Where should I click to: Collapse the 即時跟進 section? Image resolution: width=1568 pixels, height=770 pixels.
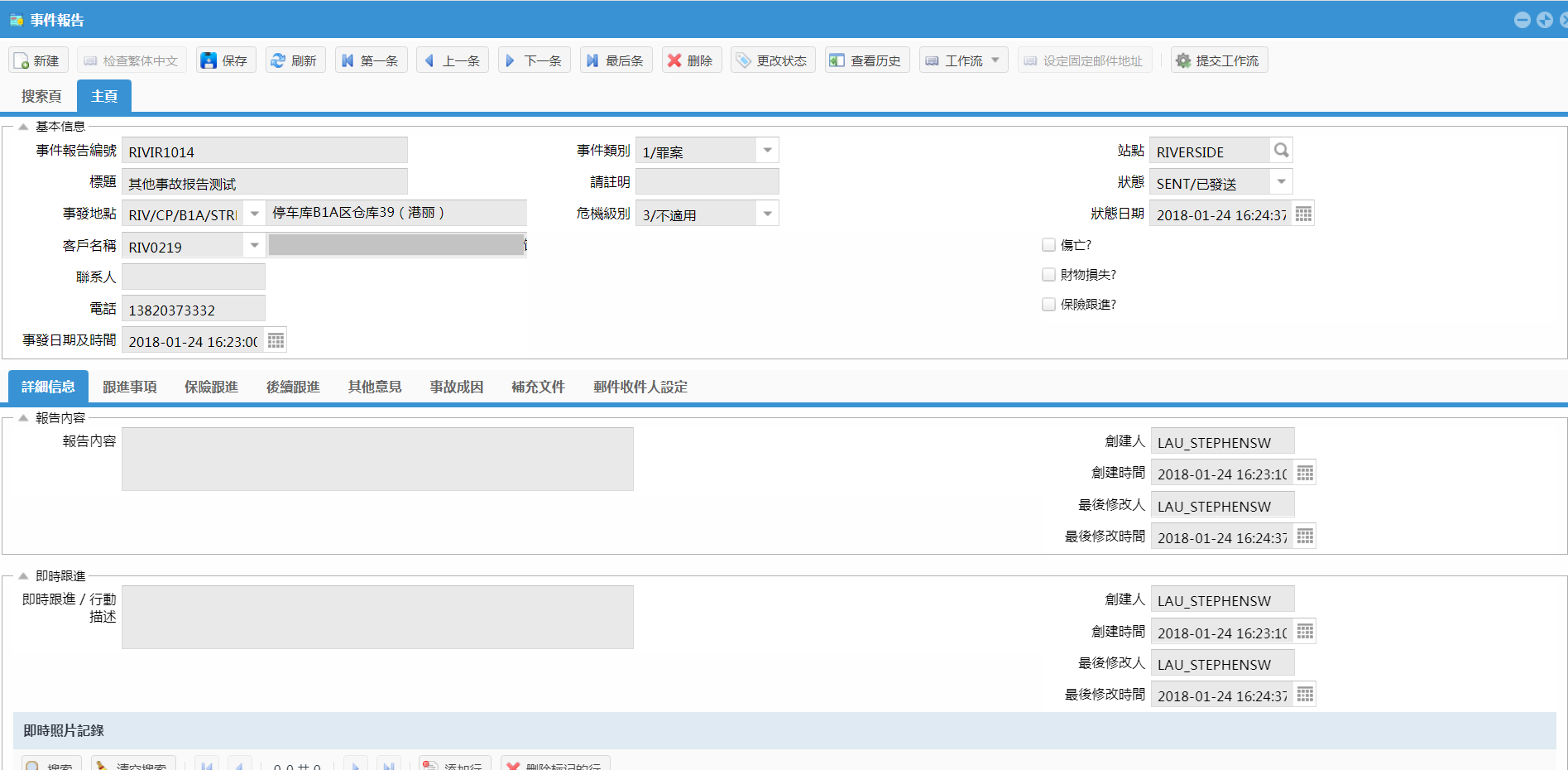tap(23, 576)
